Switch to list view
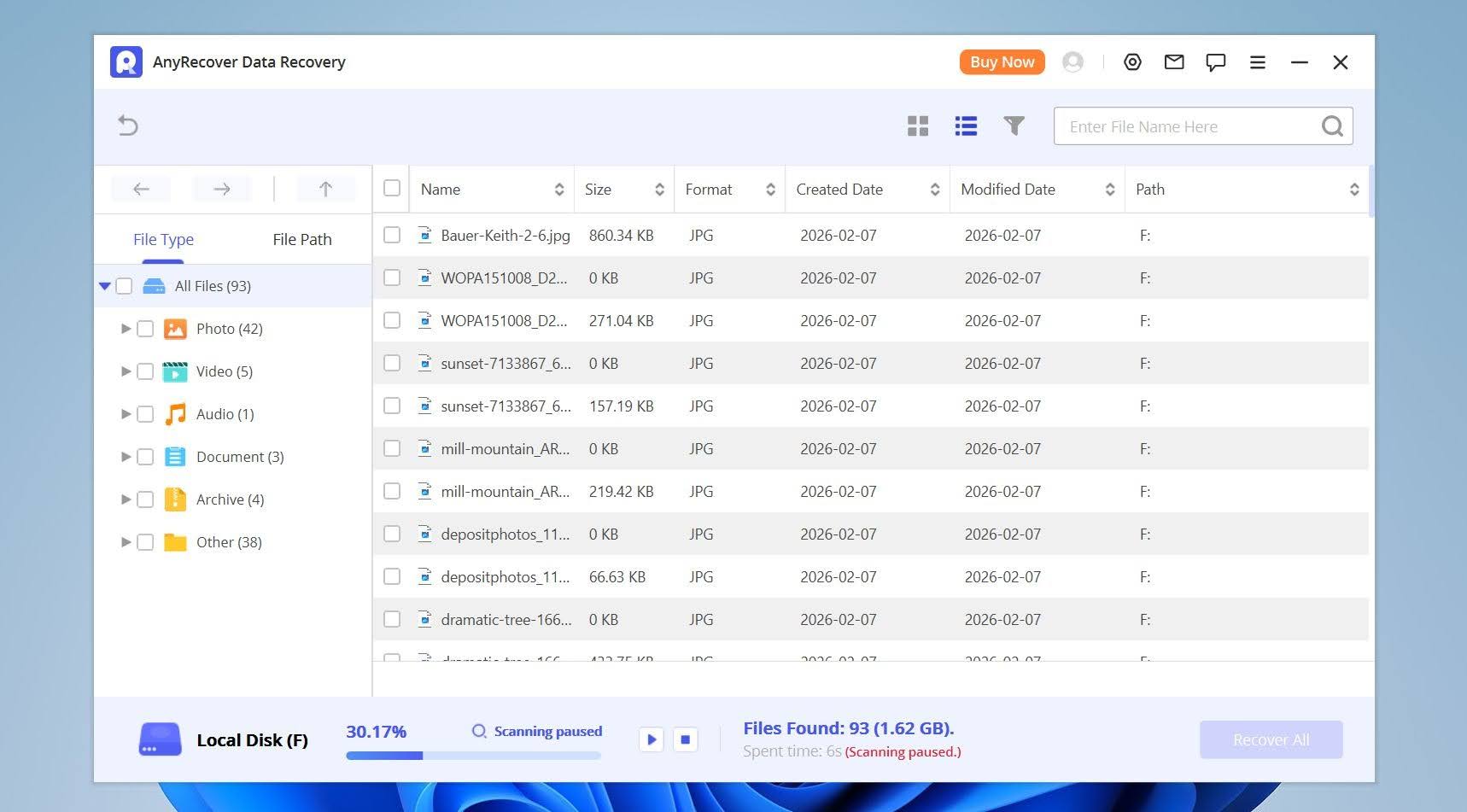Viewport: 1467px width, 812px height. pyautogui.click(x=966, y=126)
